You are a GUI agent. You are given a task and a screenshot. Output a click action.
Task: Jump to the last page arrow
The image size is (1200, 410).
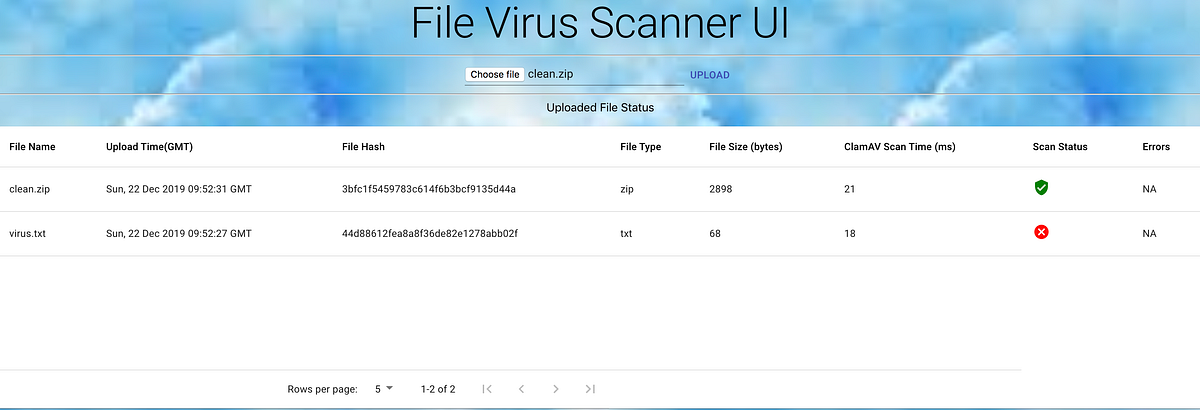[590, 389]
